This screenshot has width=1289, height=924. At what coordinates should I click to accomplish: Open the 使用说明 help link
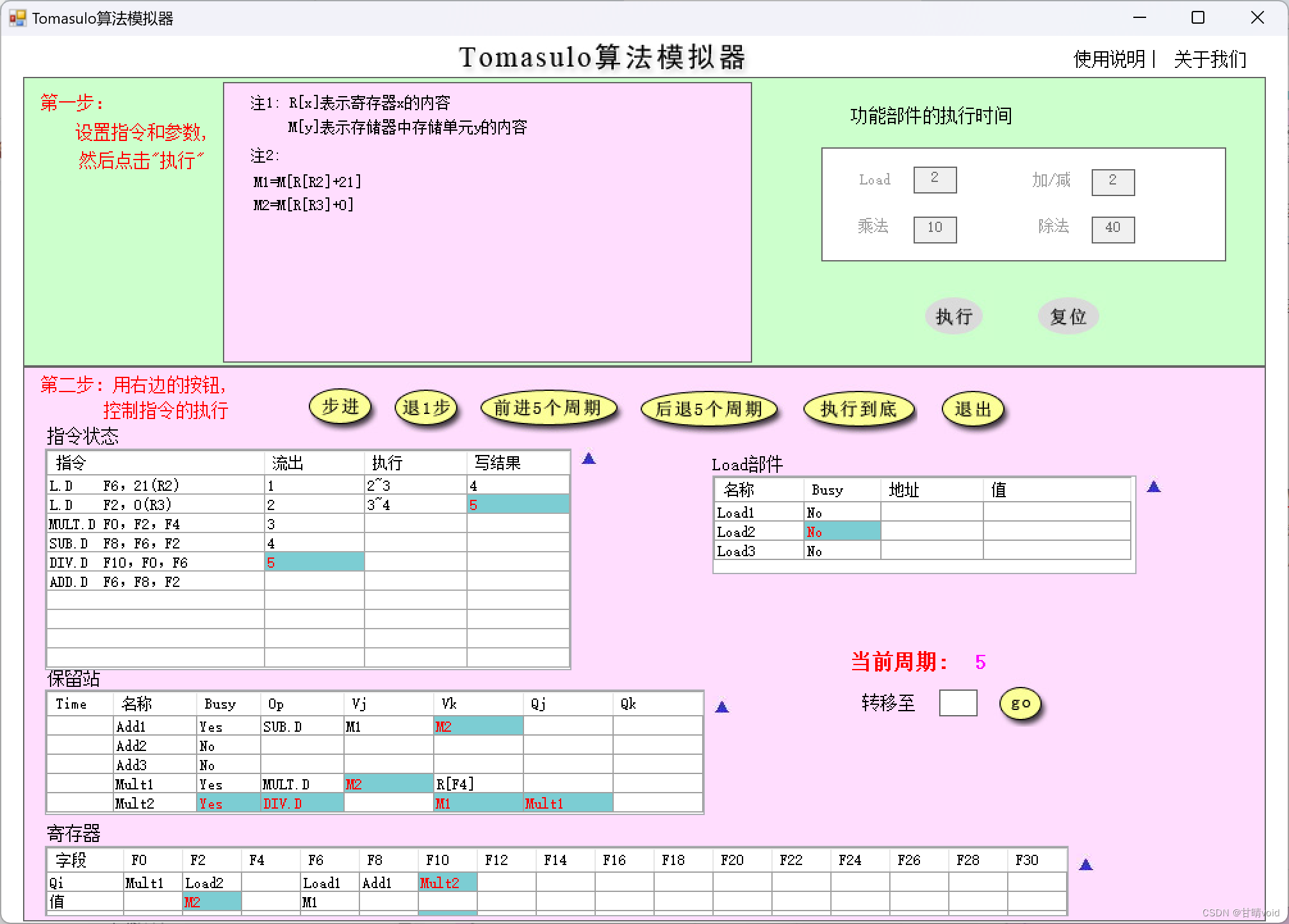(x=1110, y=59)
